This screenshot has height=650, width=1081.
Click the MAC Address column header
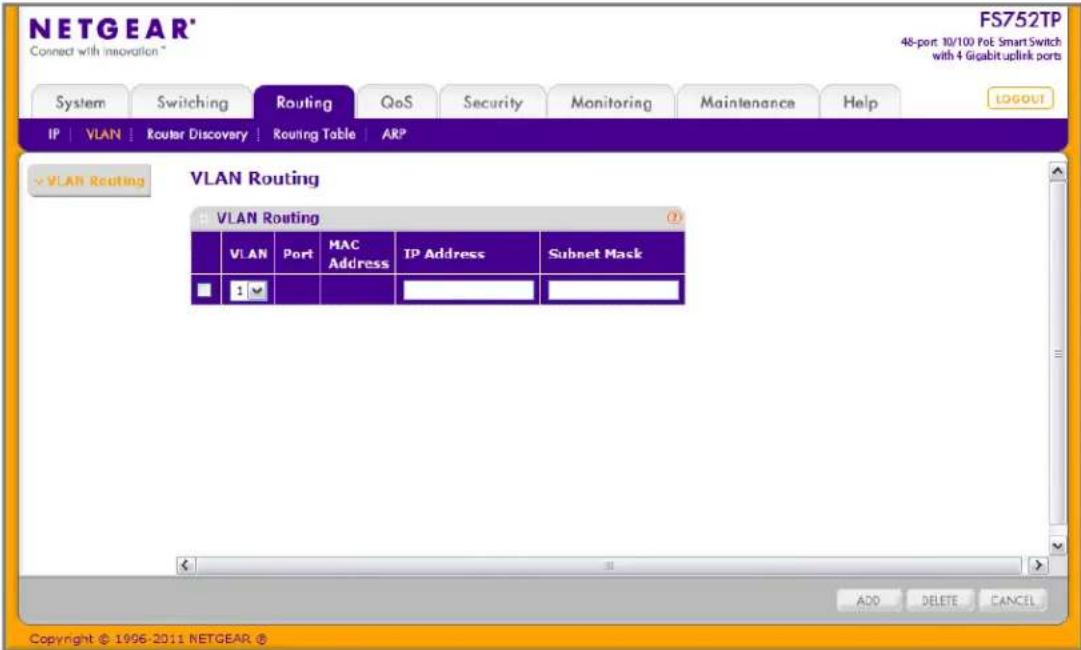[358, 254]
